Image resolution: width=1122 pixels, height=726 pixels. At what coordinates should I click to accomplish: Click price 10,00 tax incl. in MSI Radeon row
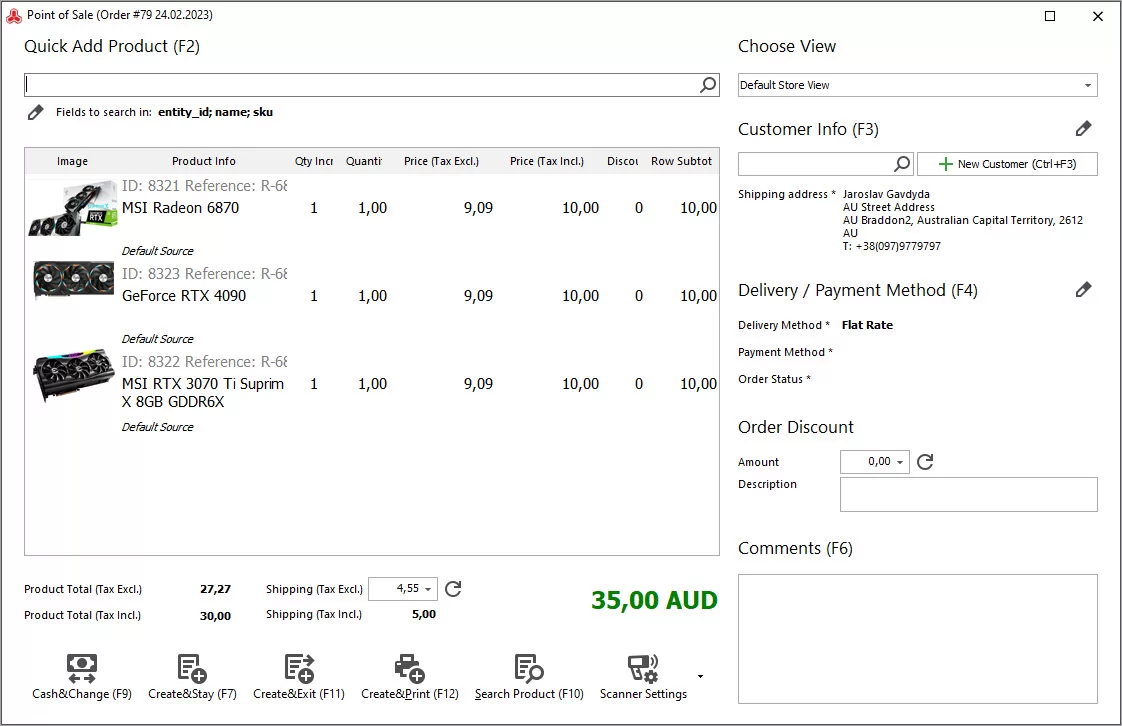580,207
